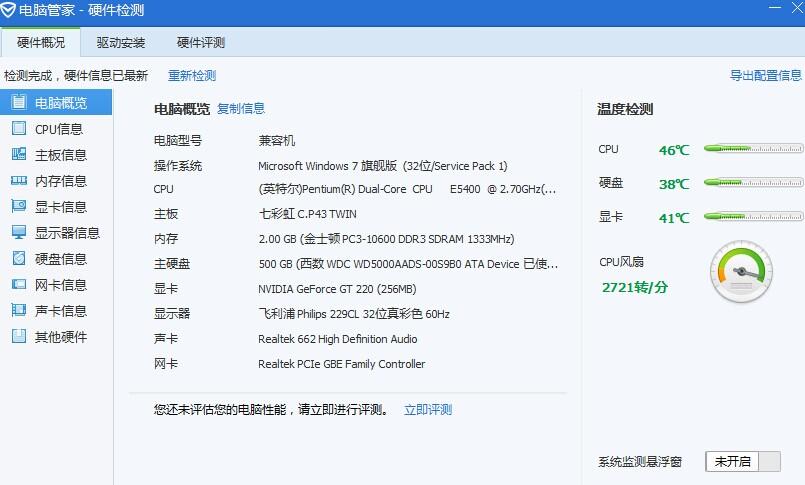Select 其他硬件 text entry

coord(61,337)
